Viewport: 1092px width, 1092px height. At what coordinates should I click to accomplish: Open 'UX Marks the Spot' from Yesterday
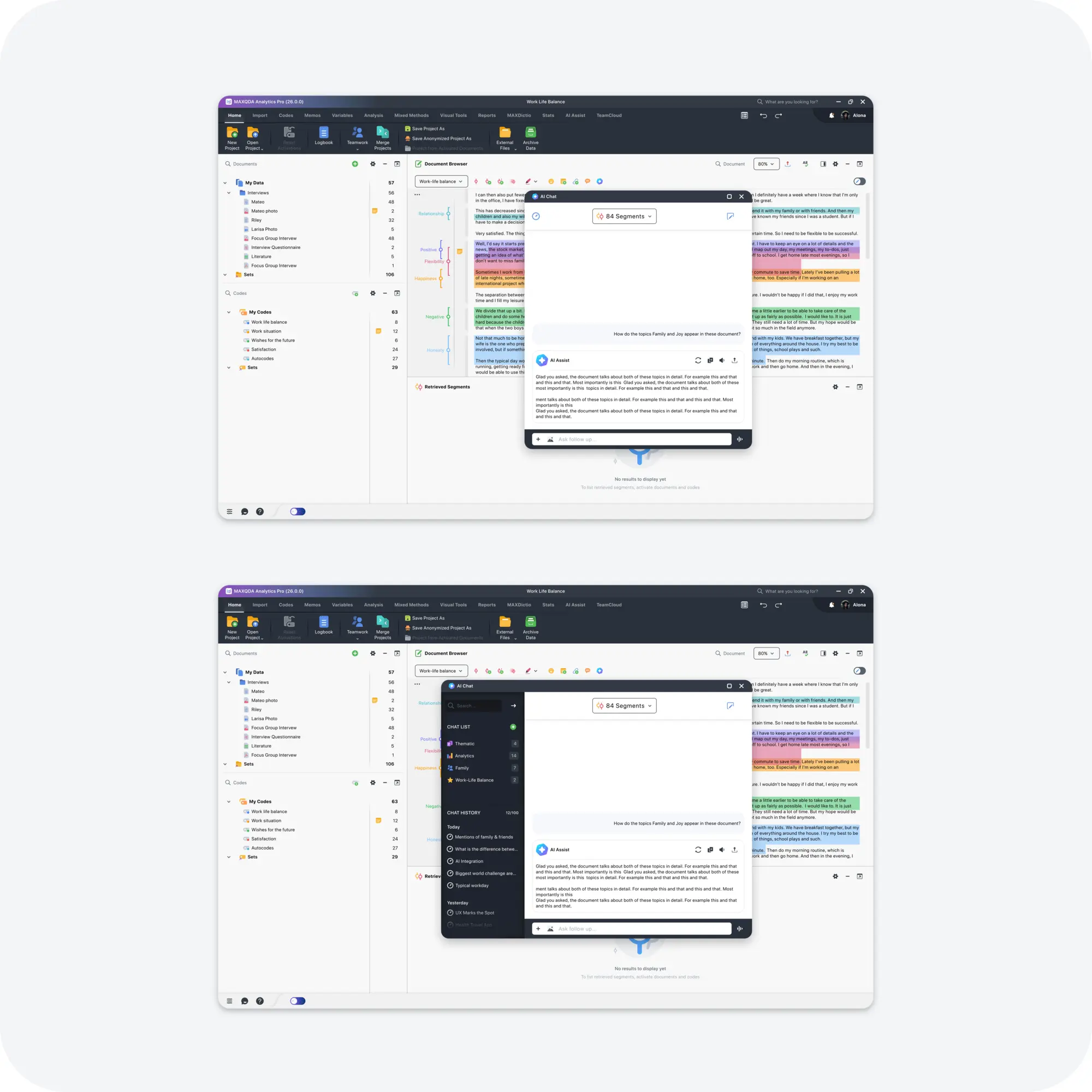[x=474, y=913]
